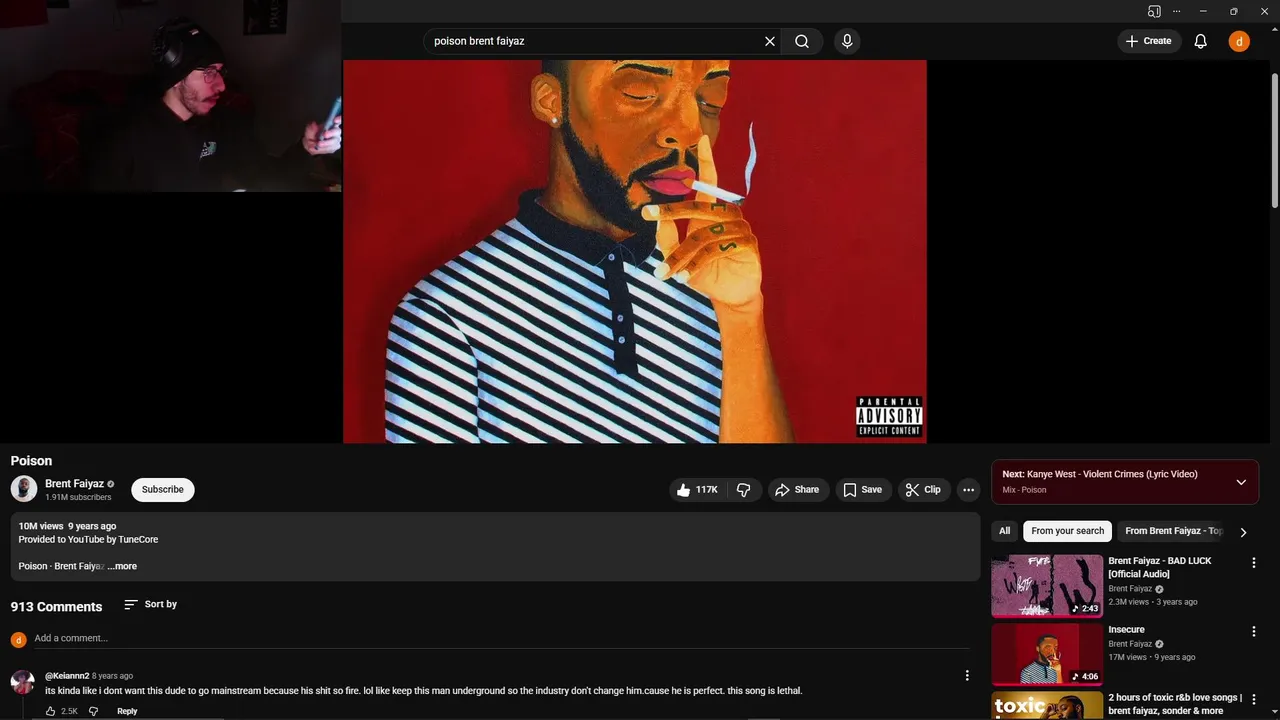Open toxic r&b love songs thumbnail
The height and width of the screenshot is (720, 1280).
click(1047, 706)
